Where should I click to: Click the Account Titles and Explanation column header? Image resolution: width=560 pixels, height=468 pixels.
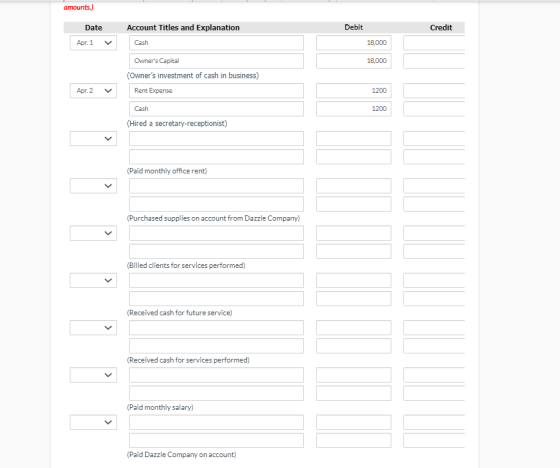point(183,28)
